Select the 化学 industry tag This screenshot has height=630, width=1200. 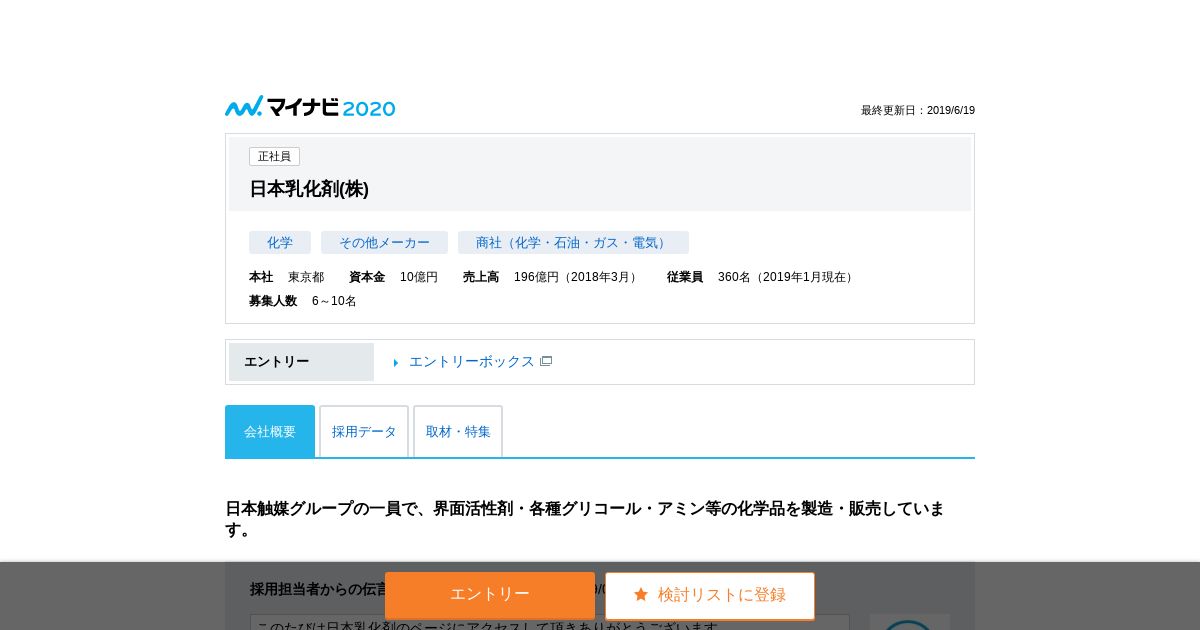click(280, 243)
